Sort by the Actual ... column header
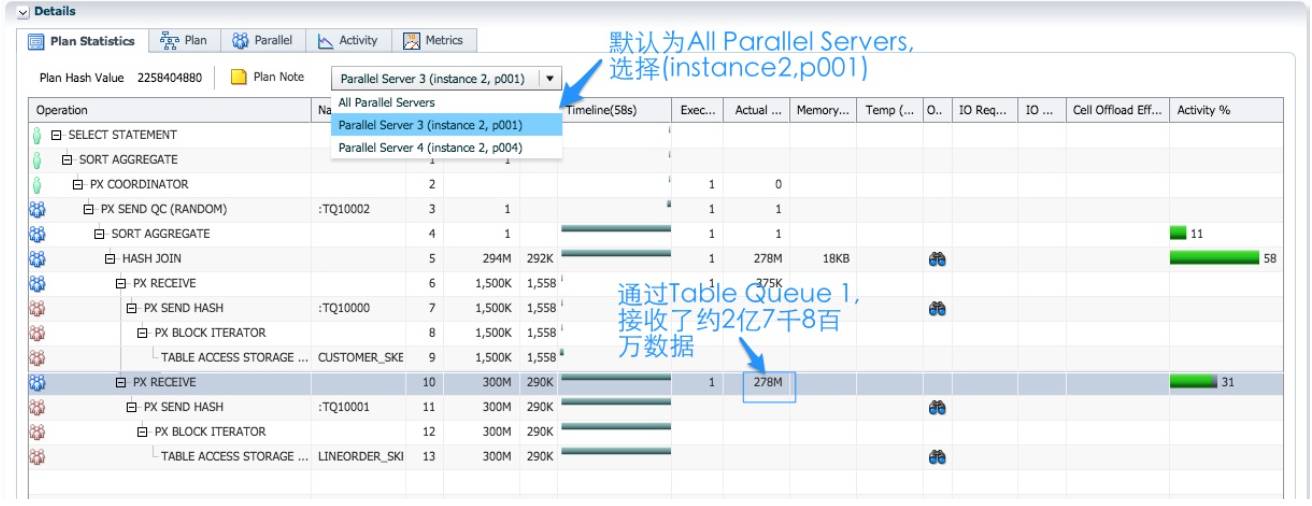 (756, 110)
